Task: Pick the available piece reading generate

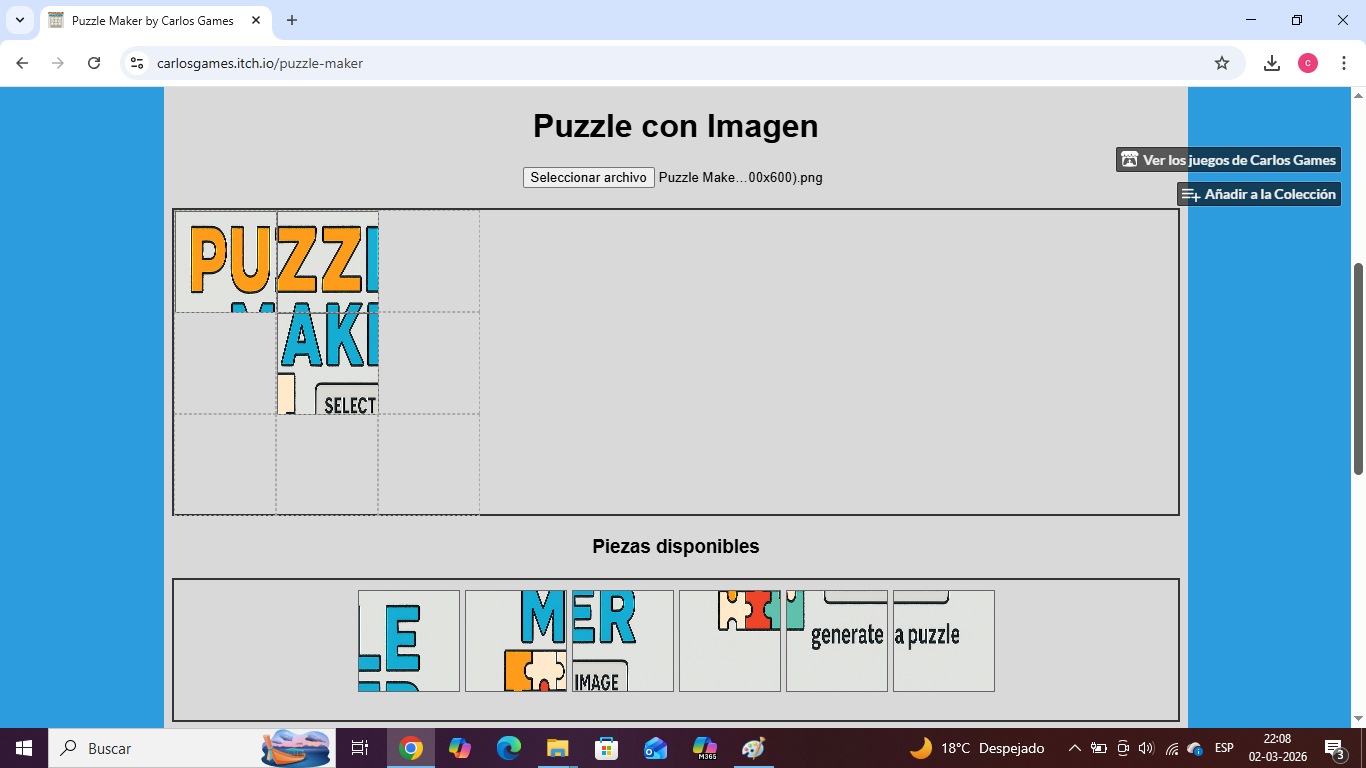Action: (837, 641)
